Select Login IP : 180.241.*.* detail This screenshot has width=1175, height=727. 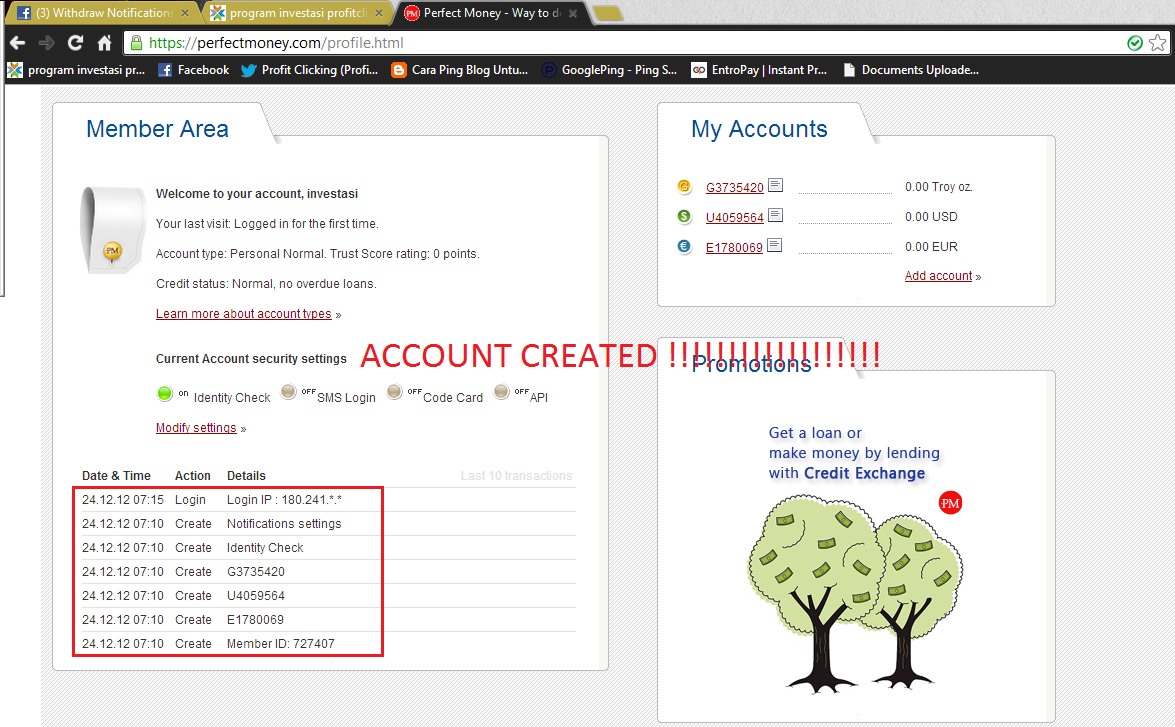[x=284, y=500]
